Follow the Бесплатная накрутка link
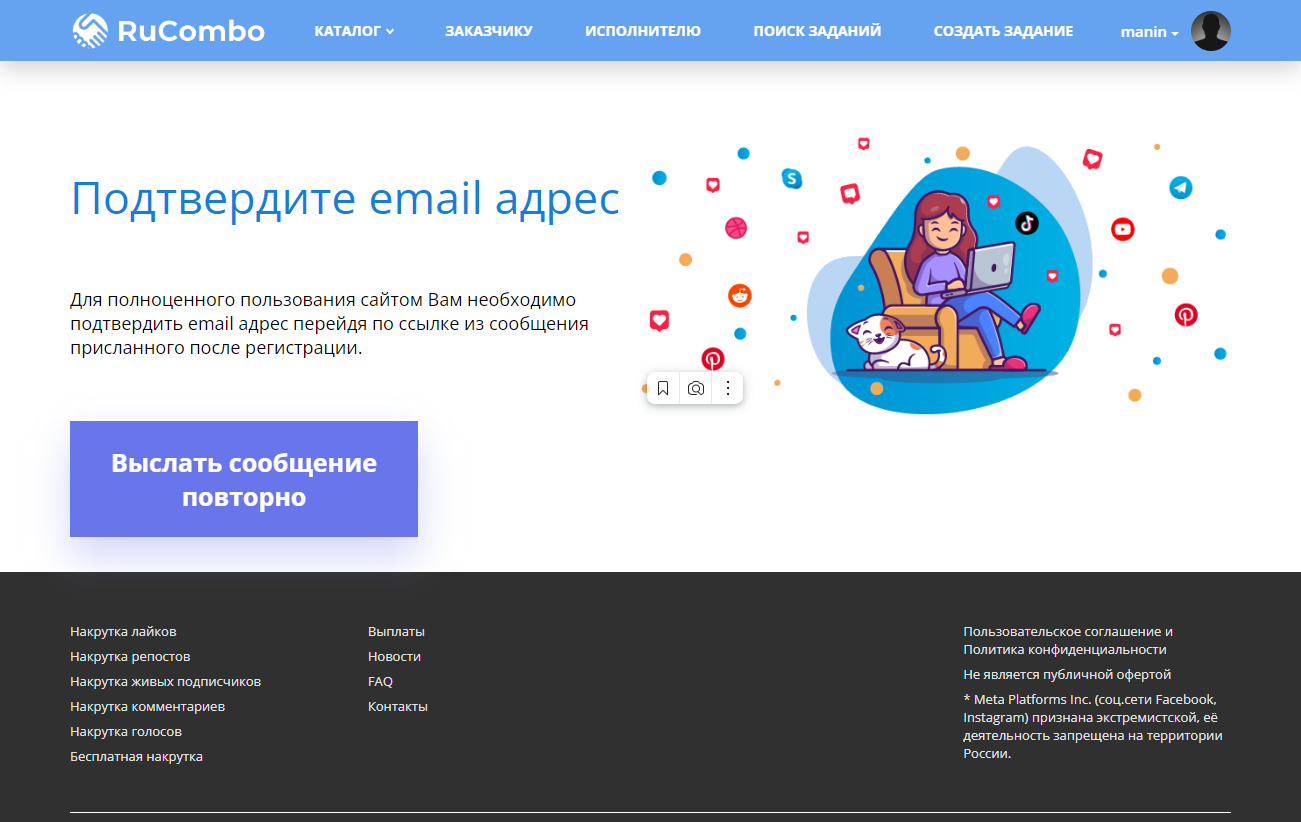Viewport: 1301px width, 822px height. pos(136,757)
